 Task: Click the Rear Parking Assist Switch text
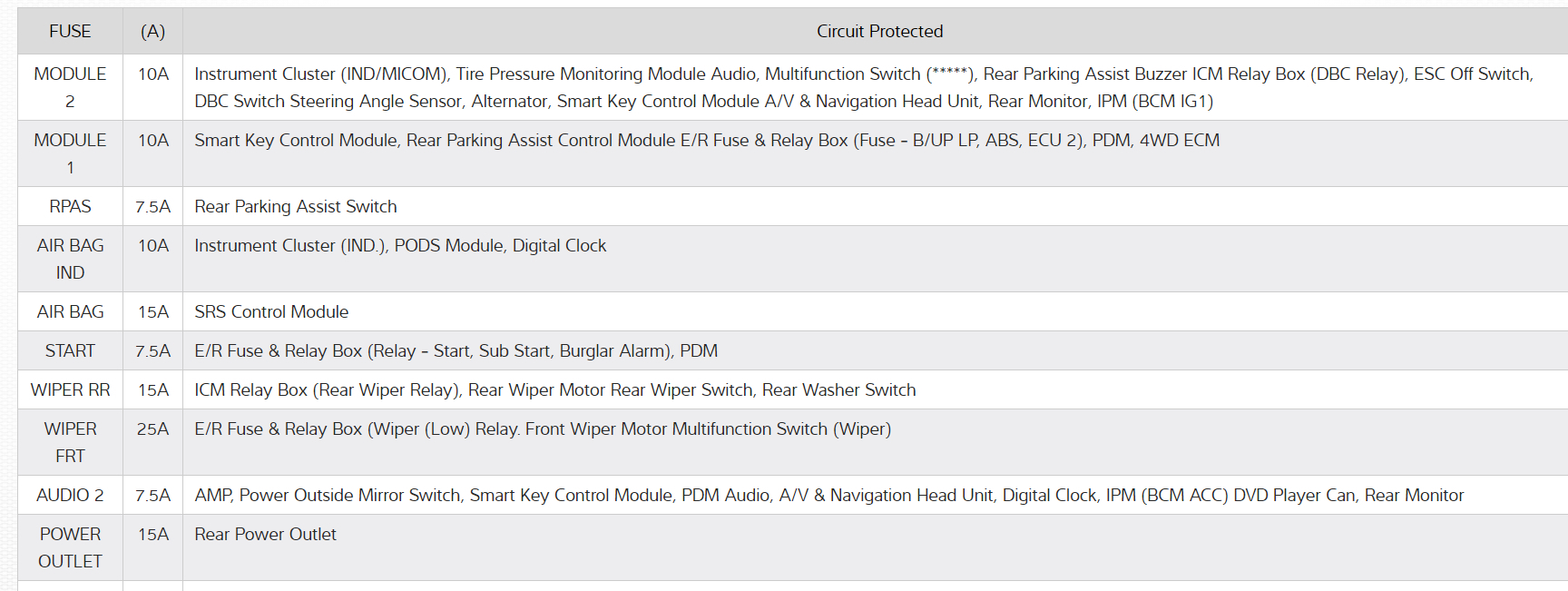[x=295, y=207]
